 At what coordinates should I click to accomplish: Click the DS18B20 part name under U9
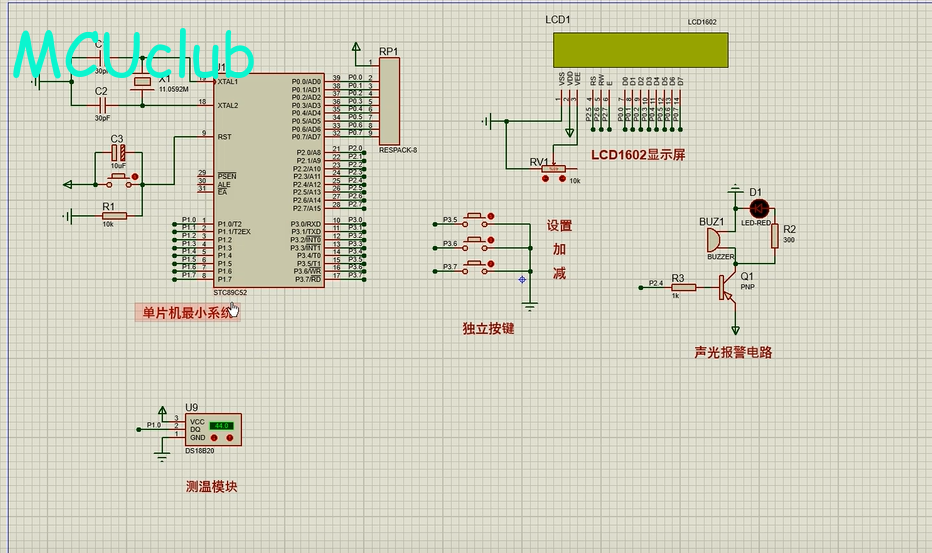[x=200, y=451]
